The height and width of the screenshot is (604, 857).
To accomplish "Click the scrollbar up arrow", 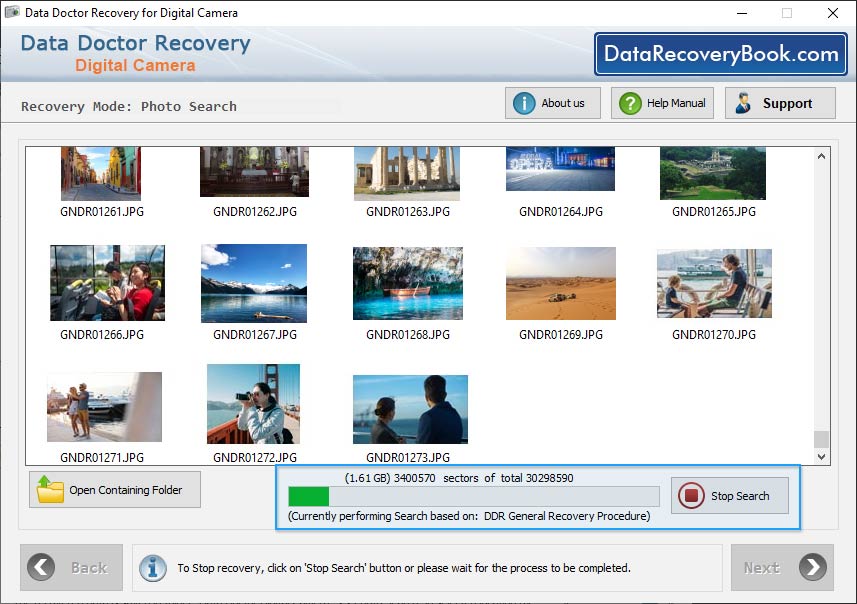I will click(x=822, y=155).
